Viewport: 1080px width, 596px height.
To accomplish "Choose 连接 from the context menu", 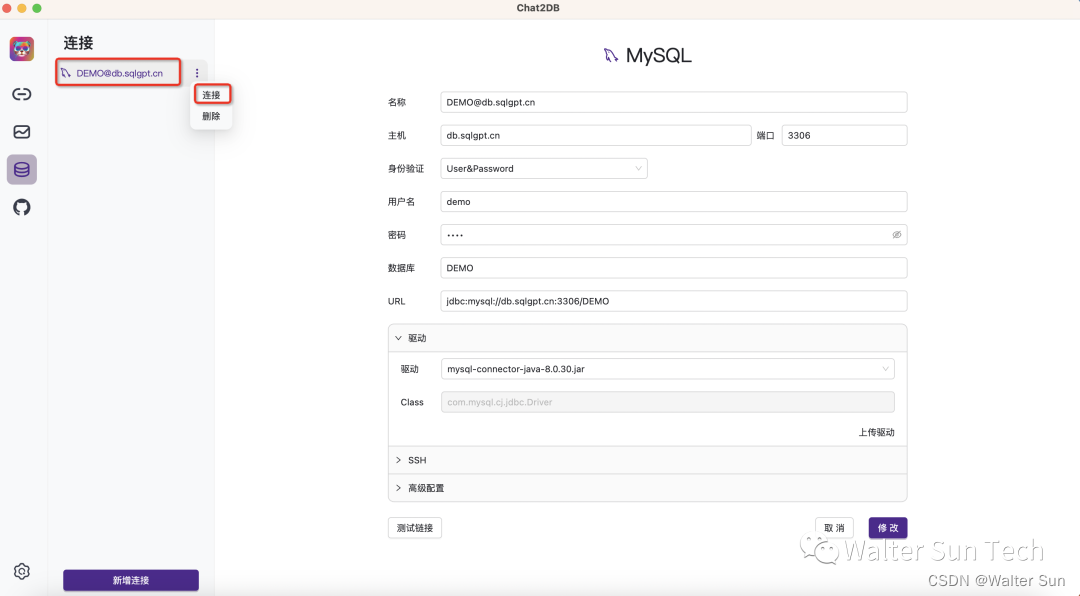I will tap(211, 95).
